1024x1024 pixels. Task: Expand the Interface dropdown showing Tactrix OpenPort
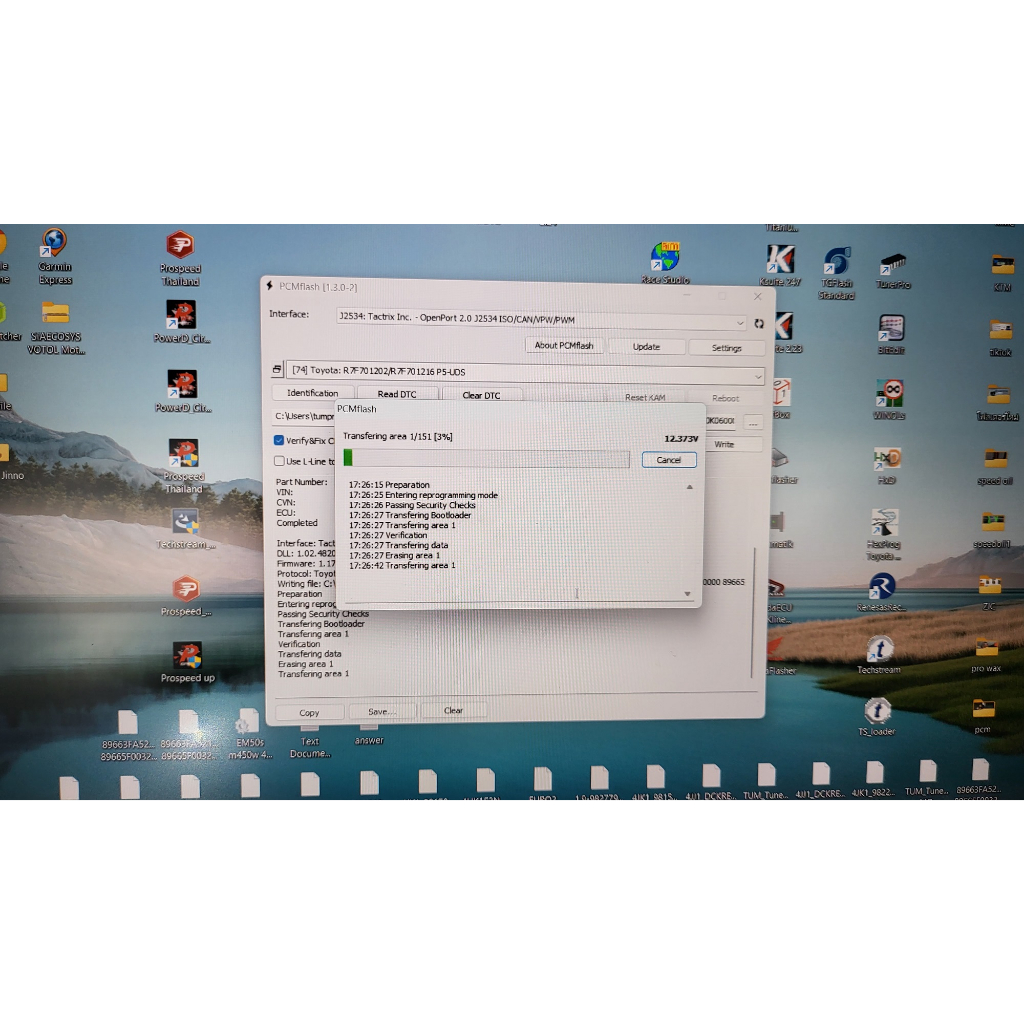[541, 320]
